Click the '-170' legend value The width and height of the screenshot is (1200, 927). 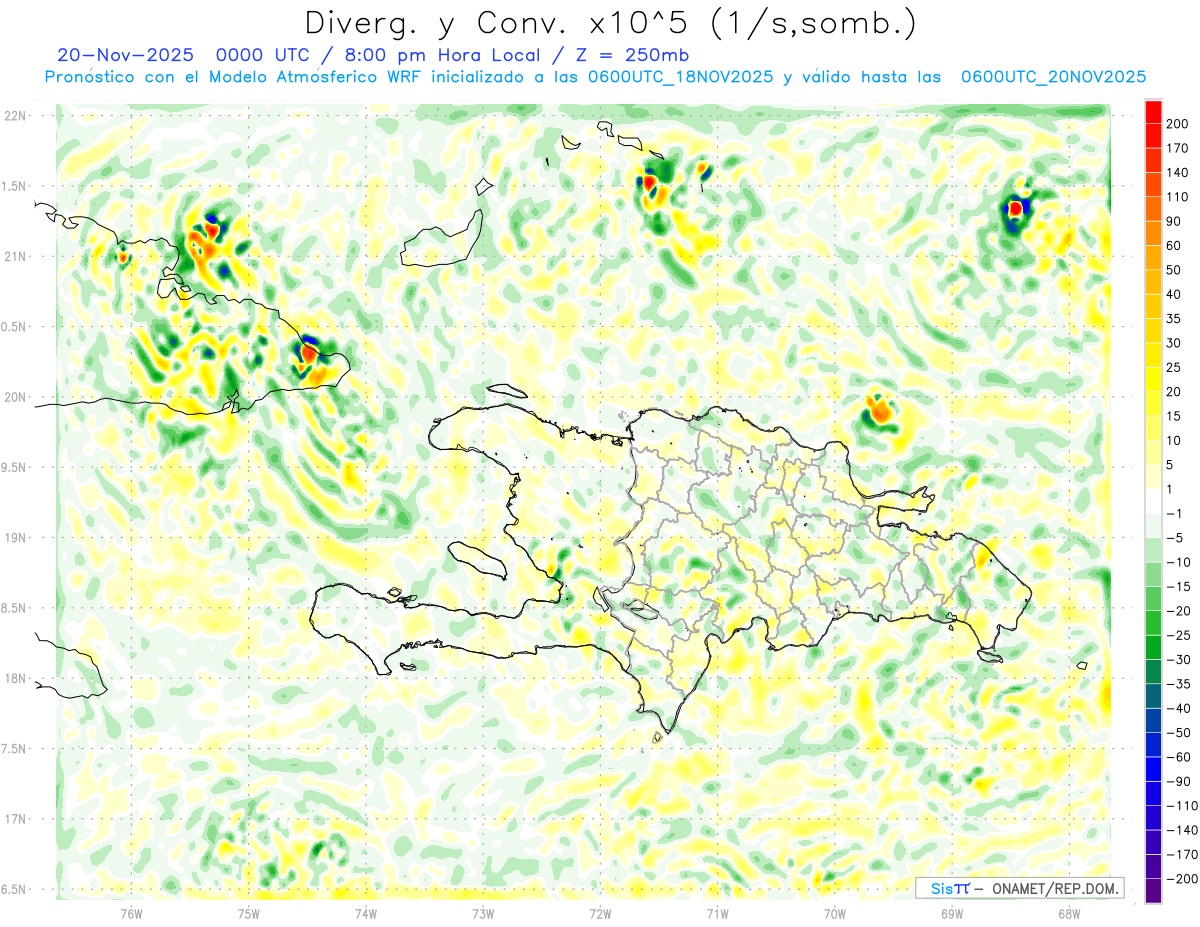tap(1183, 855)
